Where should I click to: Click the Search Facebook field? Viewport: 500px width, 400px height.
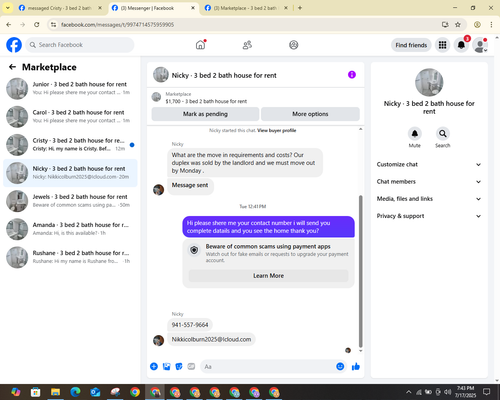pyautogui.click(x=80, y=45)
